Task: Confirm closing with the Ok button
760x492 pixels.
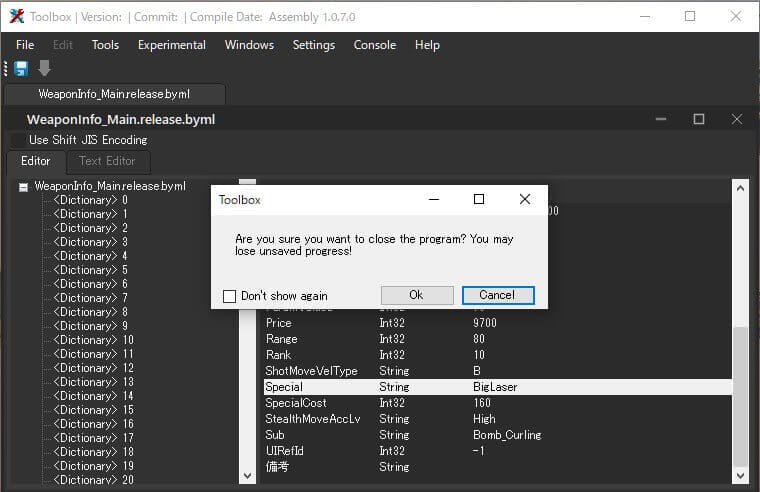Action: click(417, 295)
